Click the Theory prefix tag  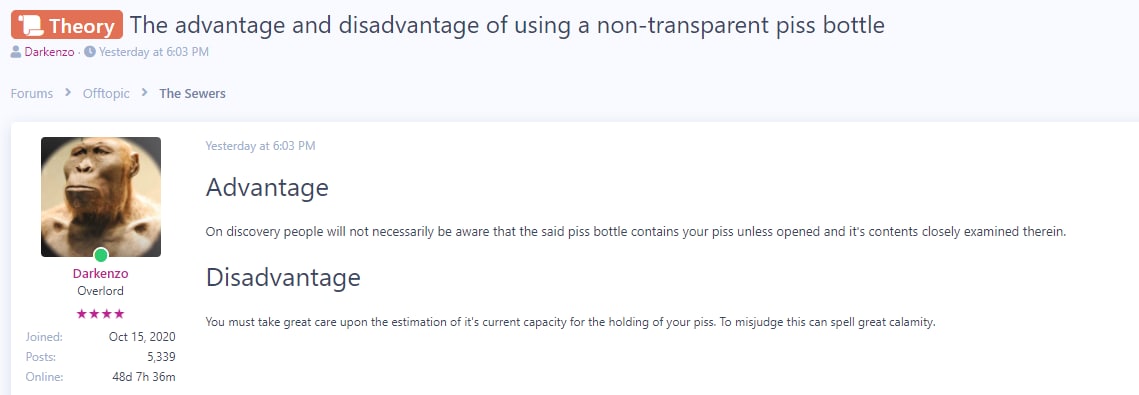point(67,25)
